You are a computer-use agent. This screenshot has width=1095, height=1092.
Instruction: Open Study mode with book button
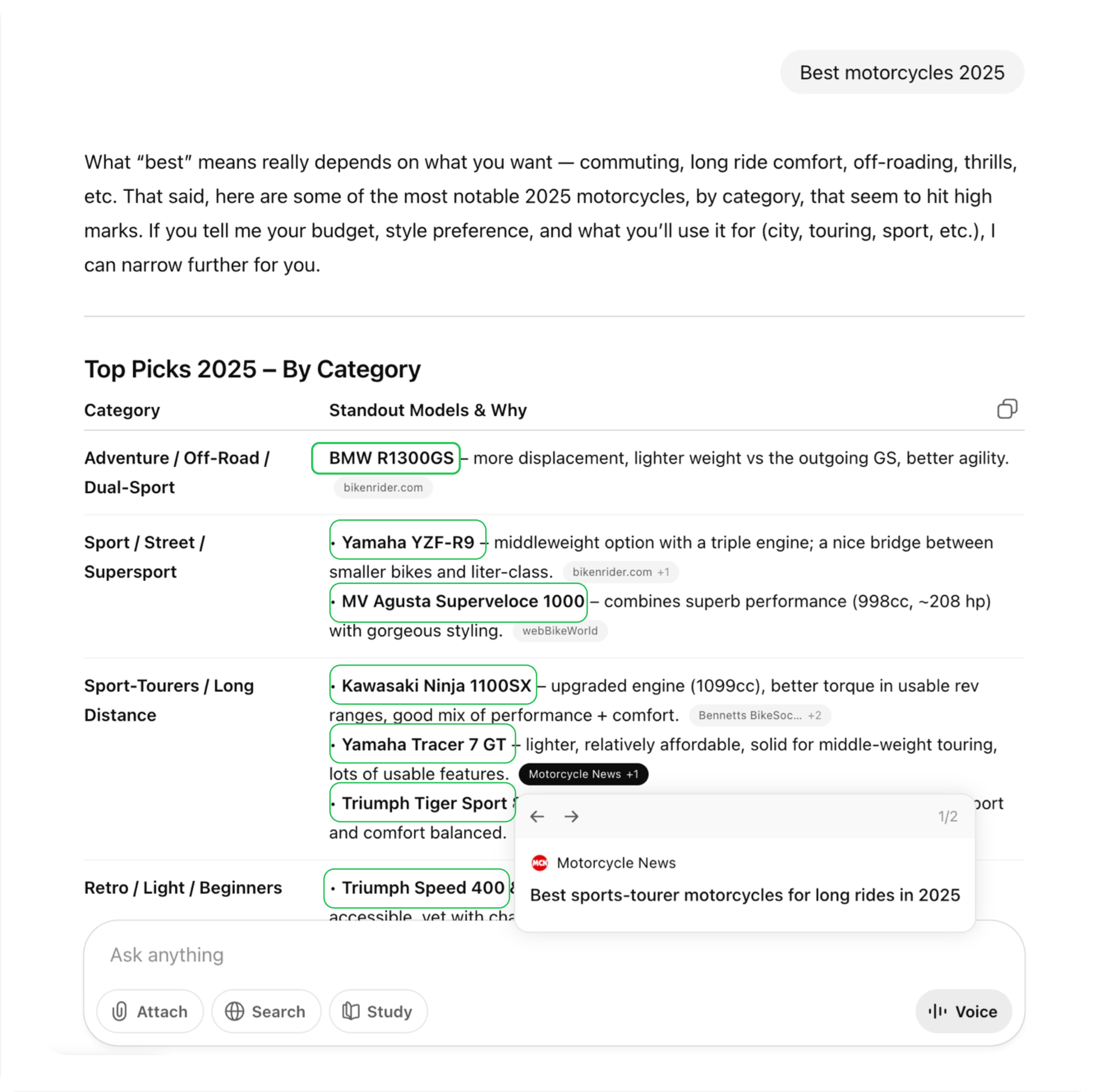pos(378,1011)
